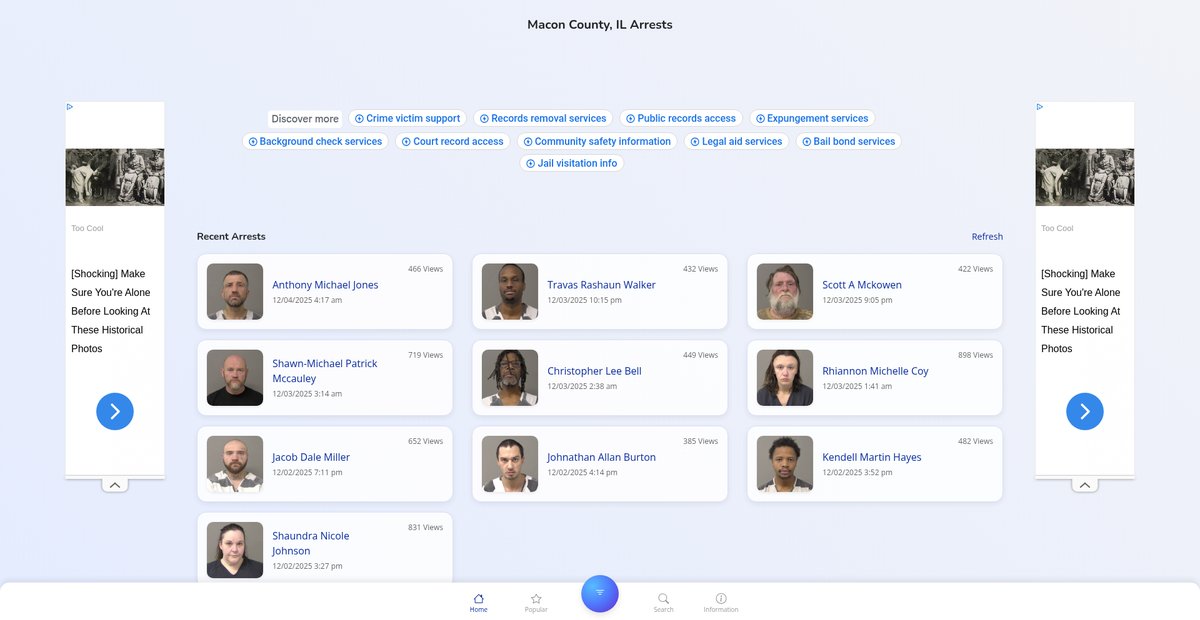Image resolution: width=1200 pixels, height=620 pixels.
Task: Select the Crime victim support chip
Action: [407, 118]
